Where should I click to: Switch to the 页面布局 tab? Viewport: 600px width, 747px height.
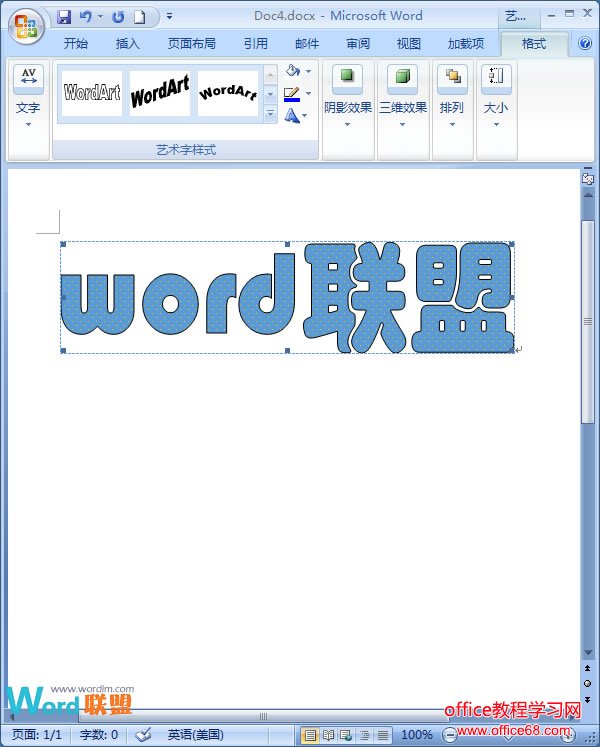click(192, 44)
